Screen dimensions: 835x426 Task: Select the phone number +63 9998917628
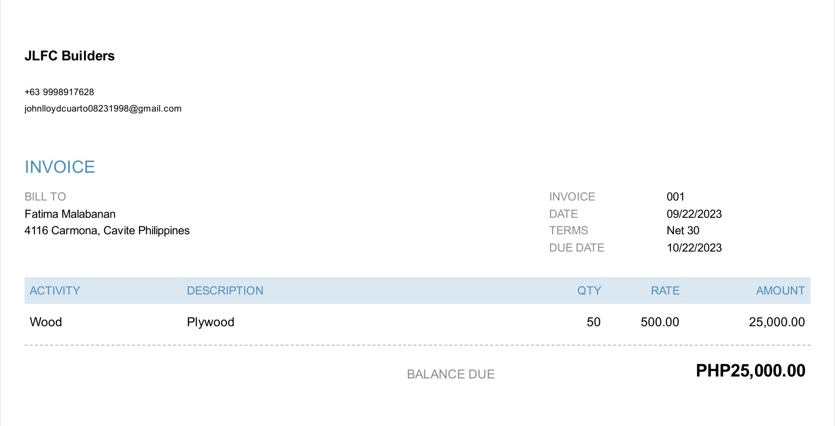click(x=59, y=92)
